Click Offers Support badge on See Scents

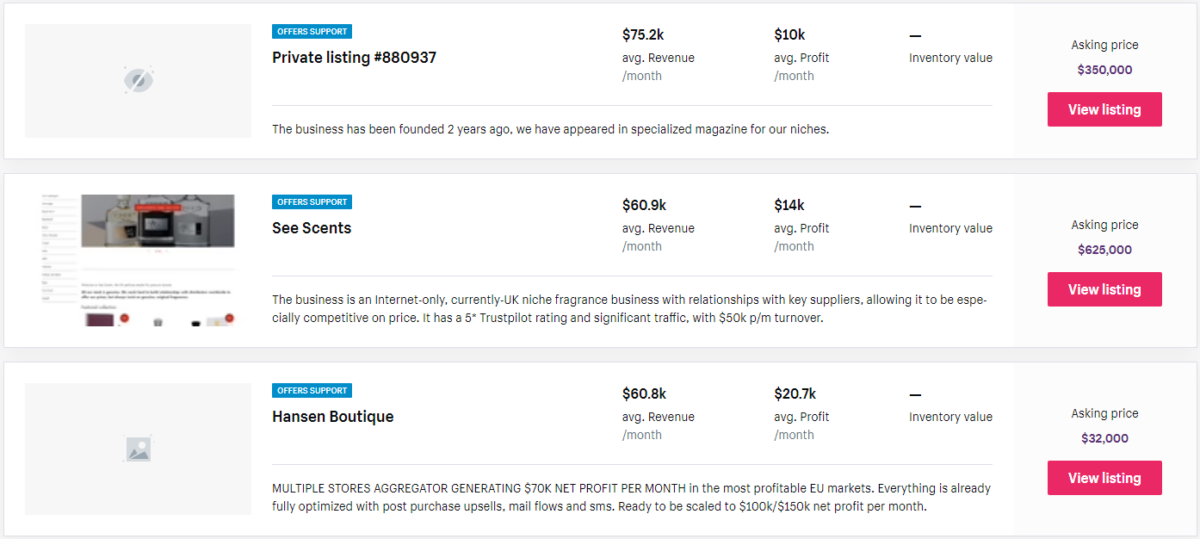point(312,202)
